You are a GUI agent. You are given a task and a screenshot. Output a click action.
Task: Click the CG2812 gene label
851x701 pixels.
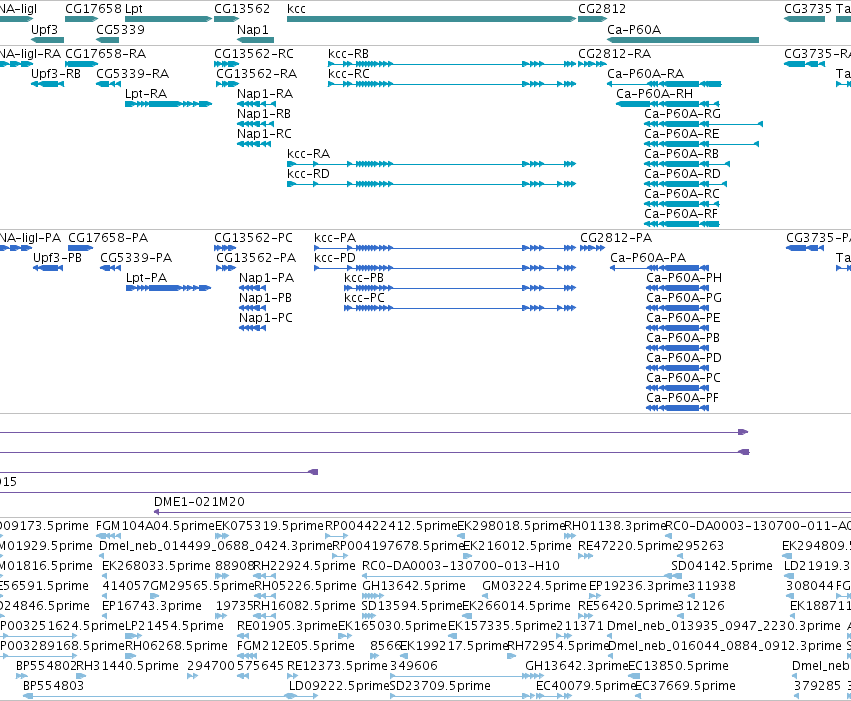coord(602,9)
